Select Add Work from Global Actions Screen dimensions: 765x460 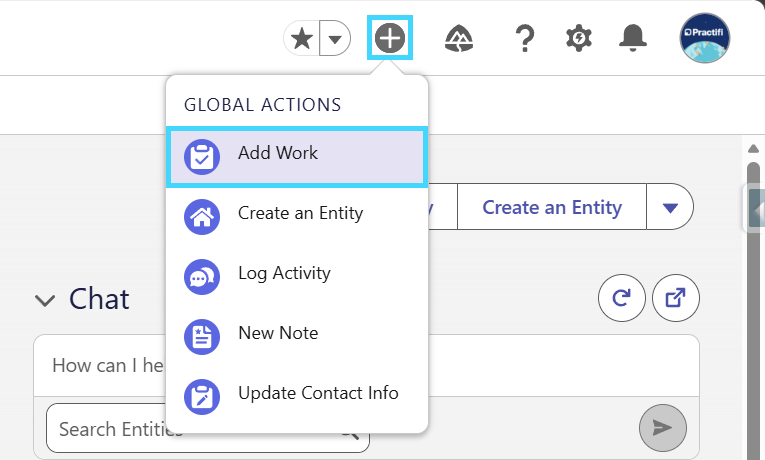tap(297, 157)
